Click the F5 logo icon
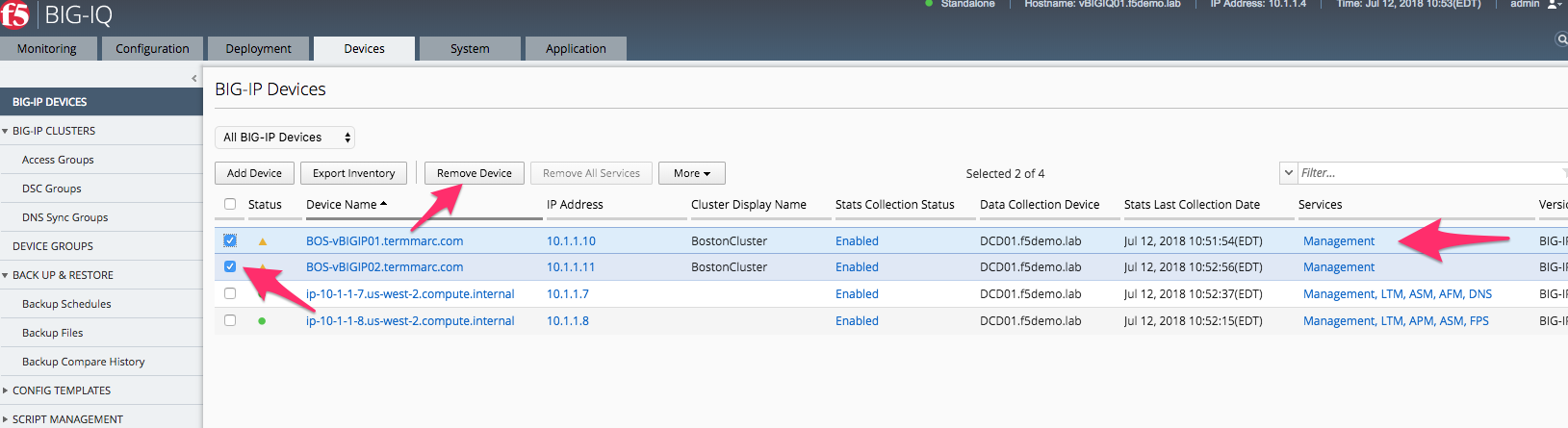This screenshot has width=1568, height=428. [x=15, y=14]
